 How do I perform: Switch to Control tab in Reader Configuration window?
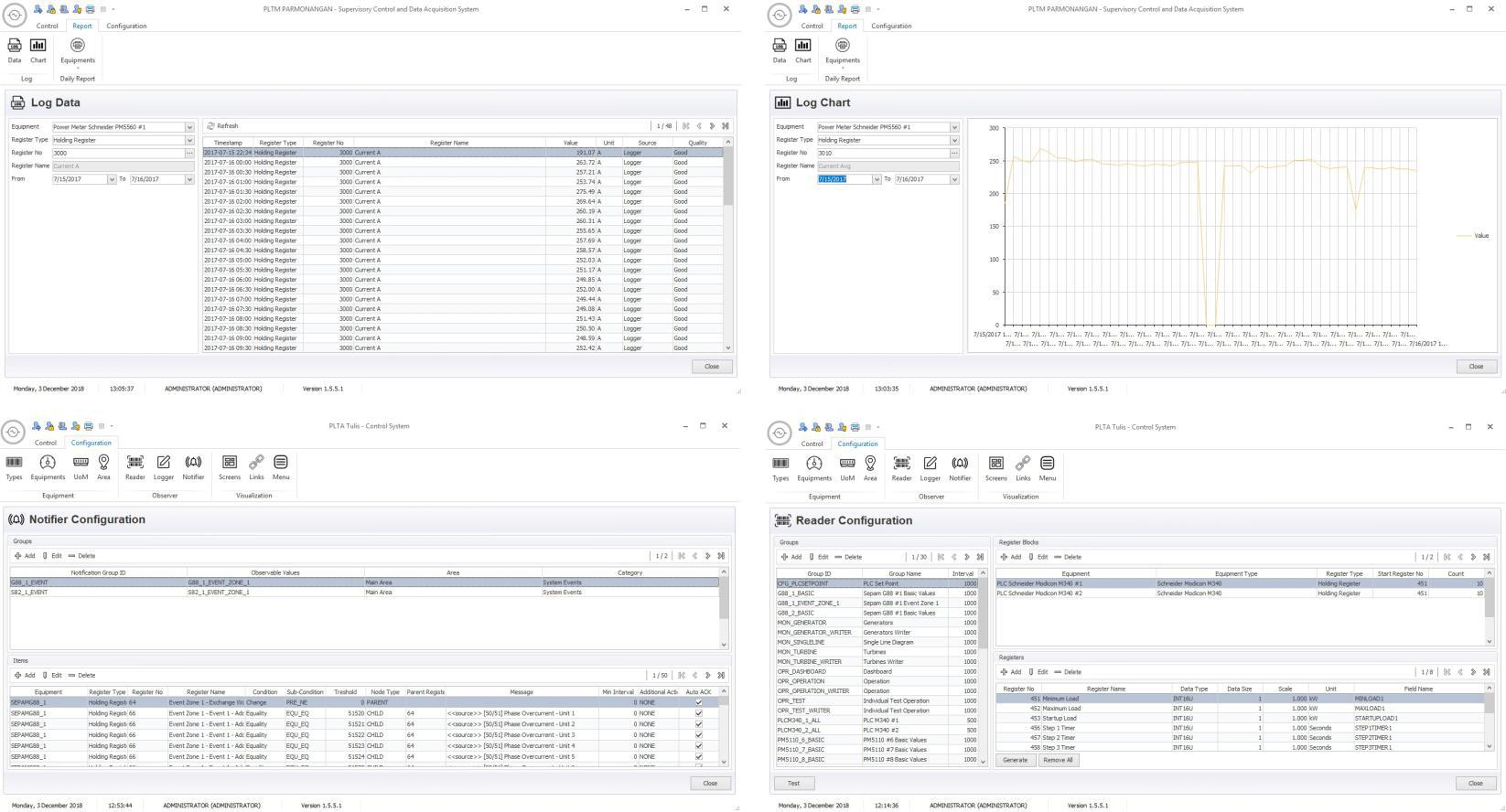pos(812,443)
